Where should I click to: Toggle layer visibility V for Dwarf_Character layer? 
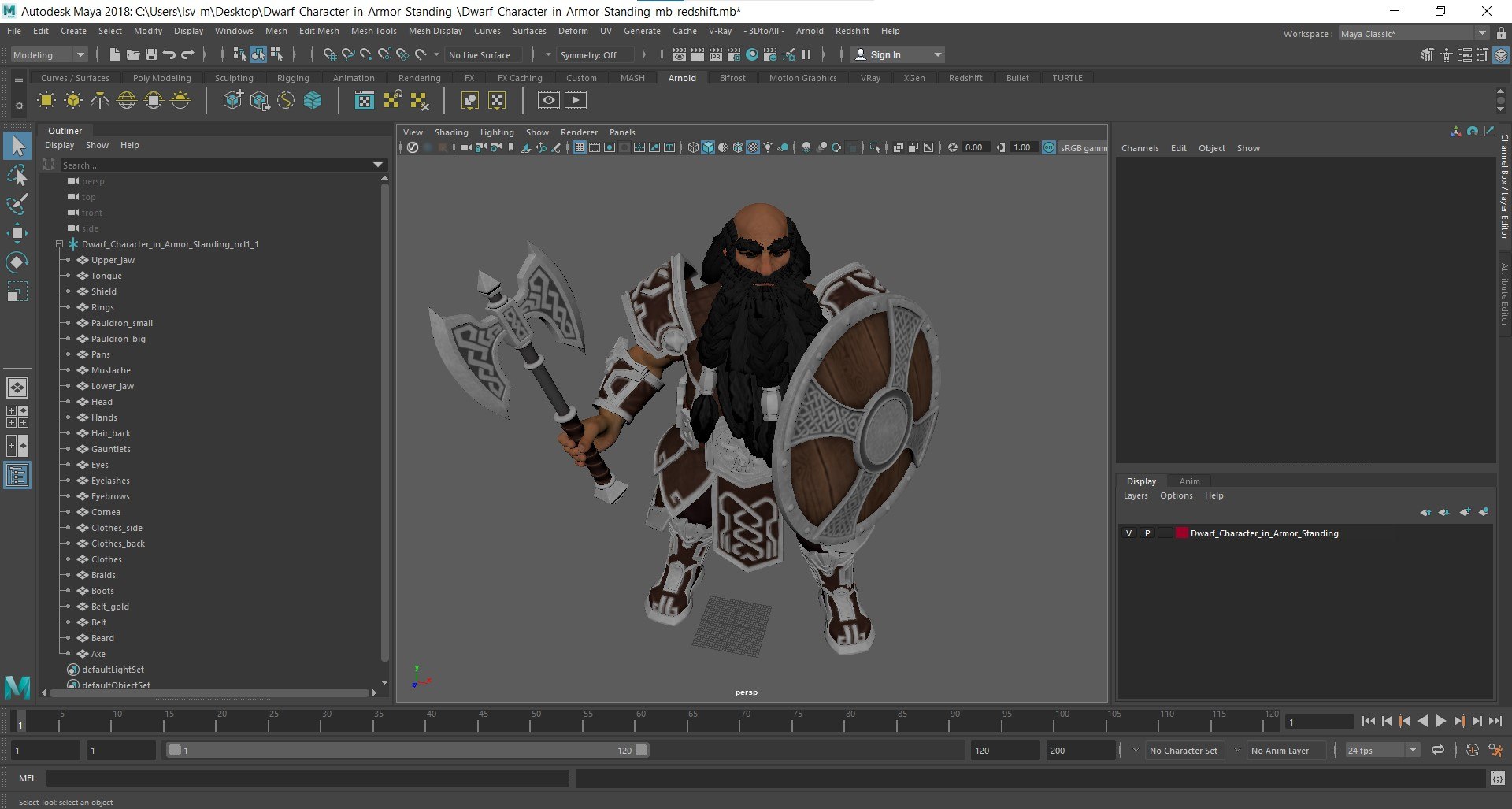tap(1128, 533)
